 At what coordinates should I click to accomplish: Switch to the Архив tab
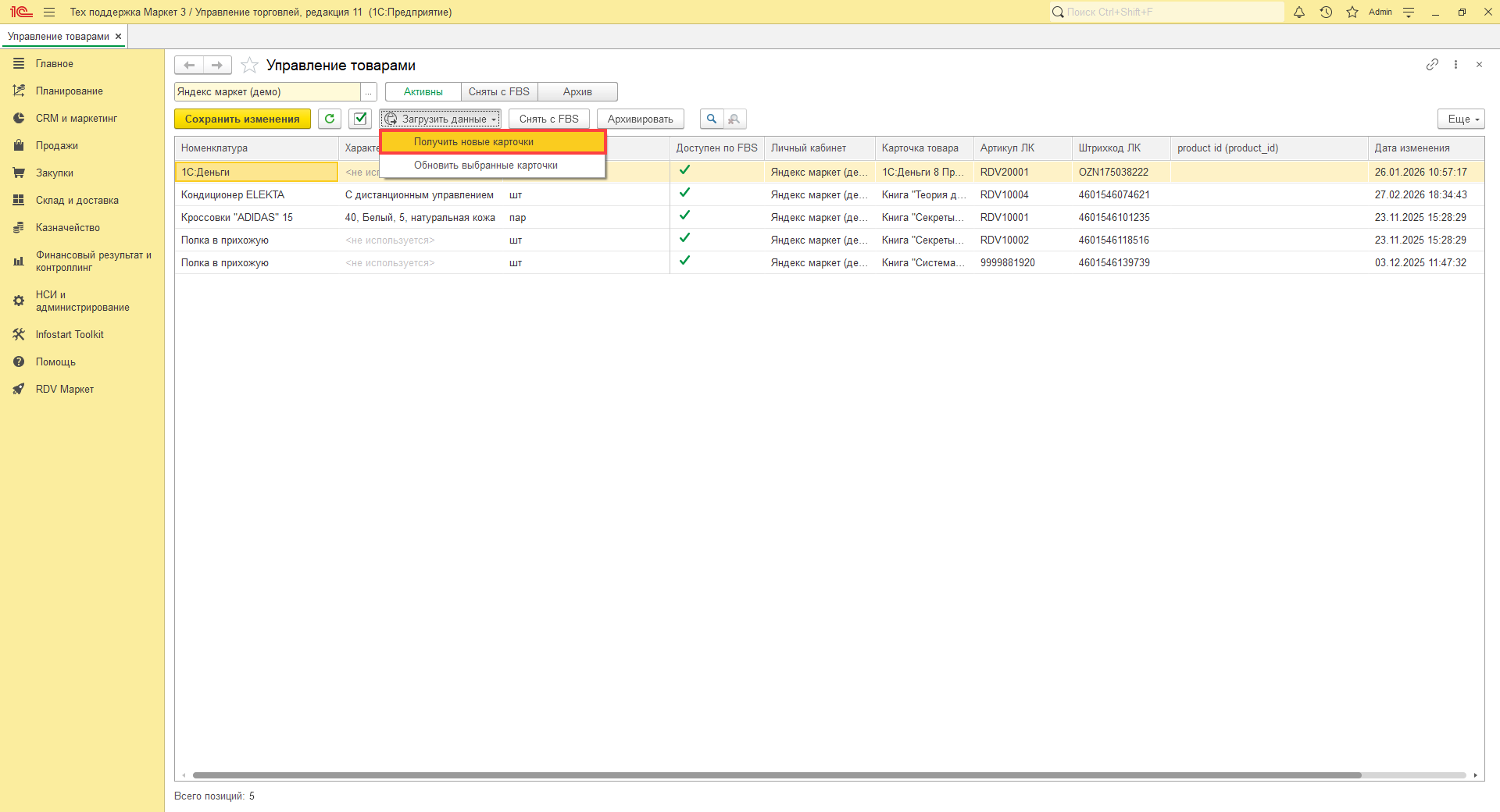(x=577, y=92)
